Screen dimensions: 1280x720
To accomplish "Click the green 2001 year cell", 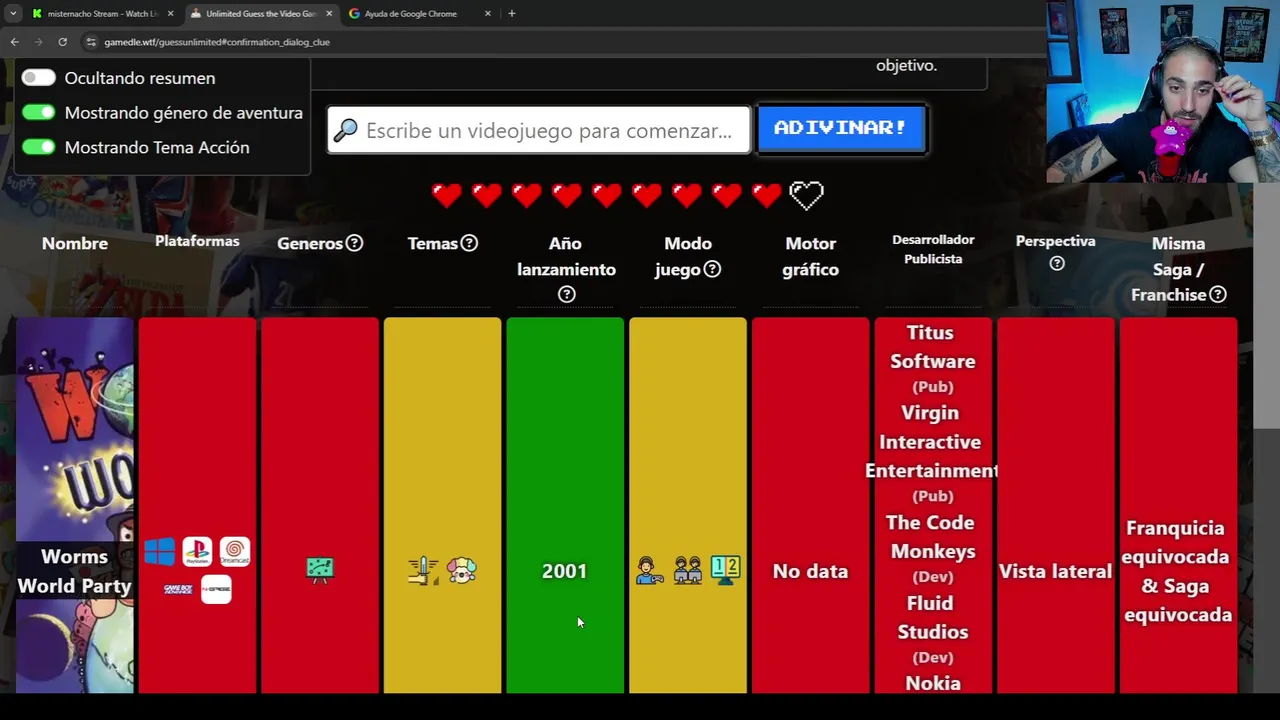I will 565,505.
